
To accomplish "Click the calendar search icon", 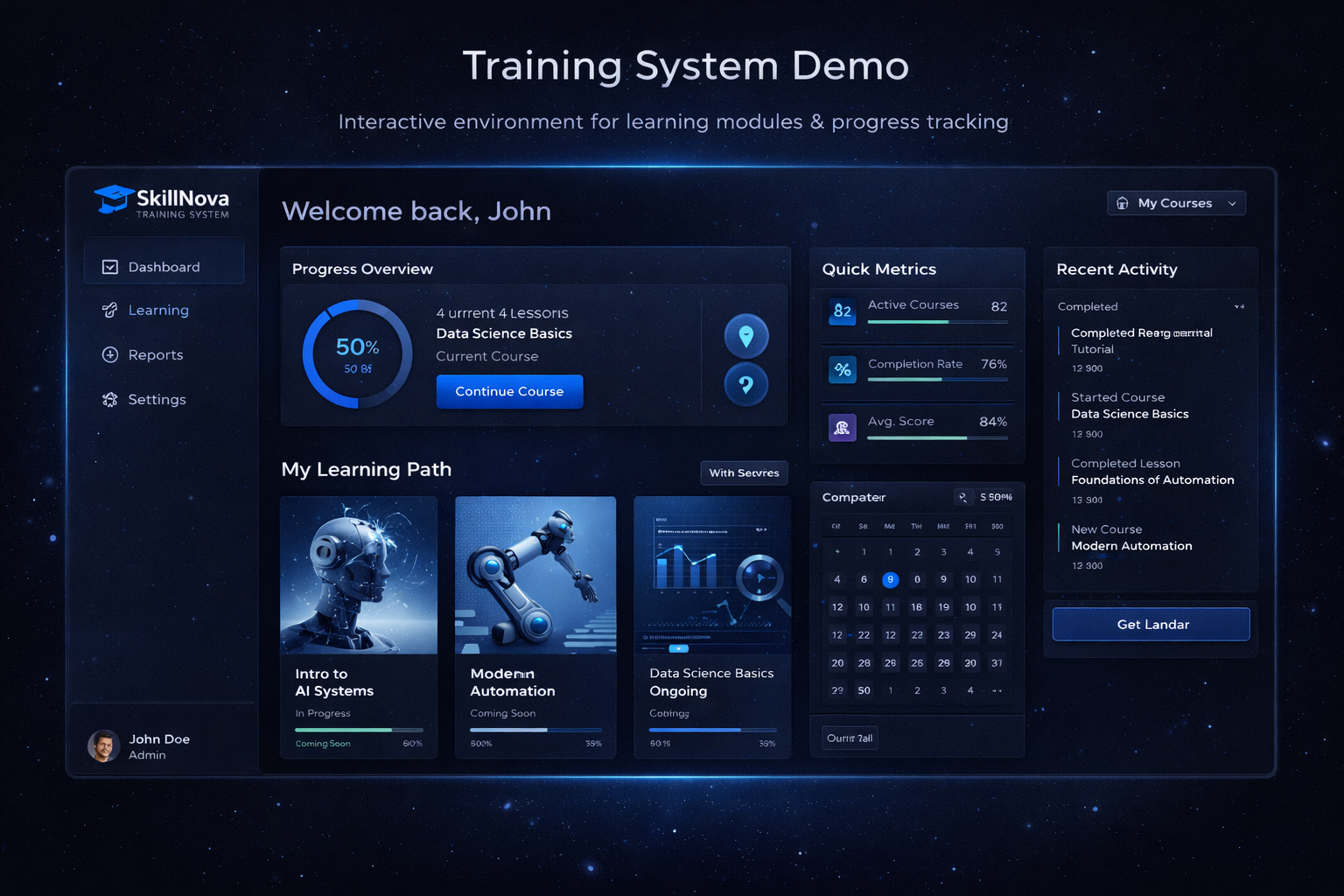I will click(963, 497).
